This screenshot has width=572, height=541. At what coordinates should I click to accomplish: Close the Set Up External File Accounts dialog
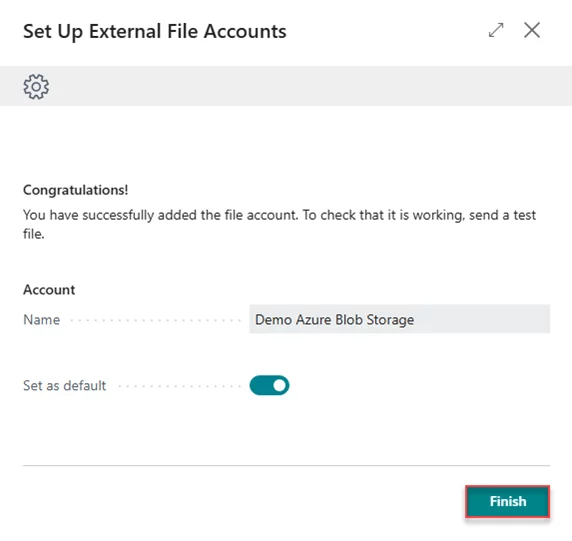tap(532, 30)
